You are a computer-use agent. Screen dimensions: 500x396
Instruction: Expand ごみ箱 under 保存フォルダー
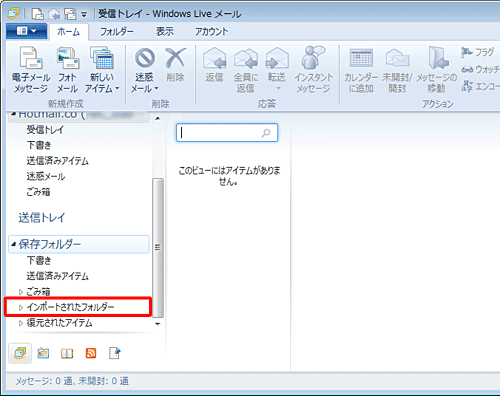point(21,292)
